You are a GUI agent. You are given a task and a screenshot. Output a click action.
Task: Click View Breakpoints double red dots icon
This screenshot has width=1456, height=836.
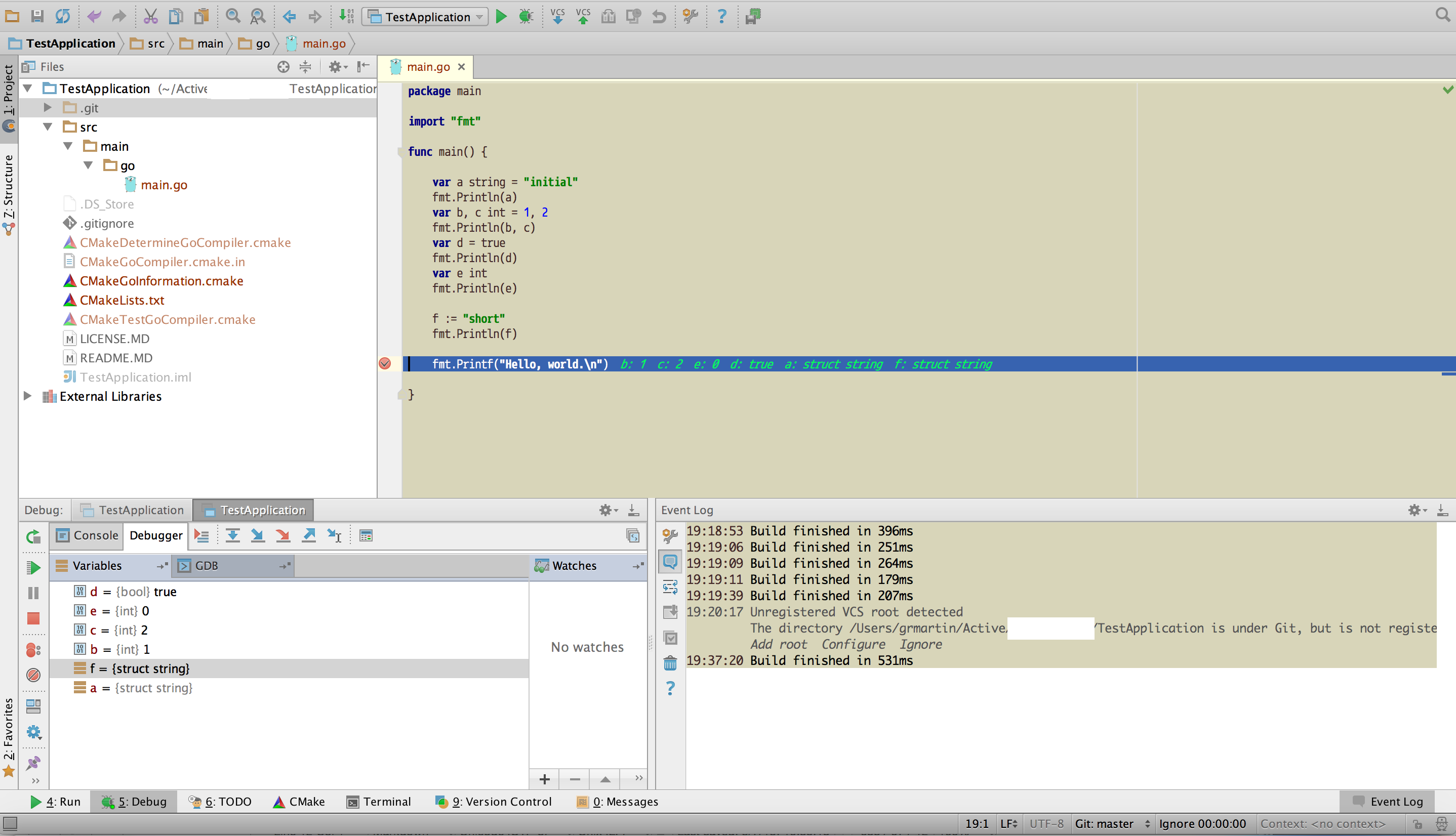[x=33, y=649]
